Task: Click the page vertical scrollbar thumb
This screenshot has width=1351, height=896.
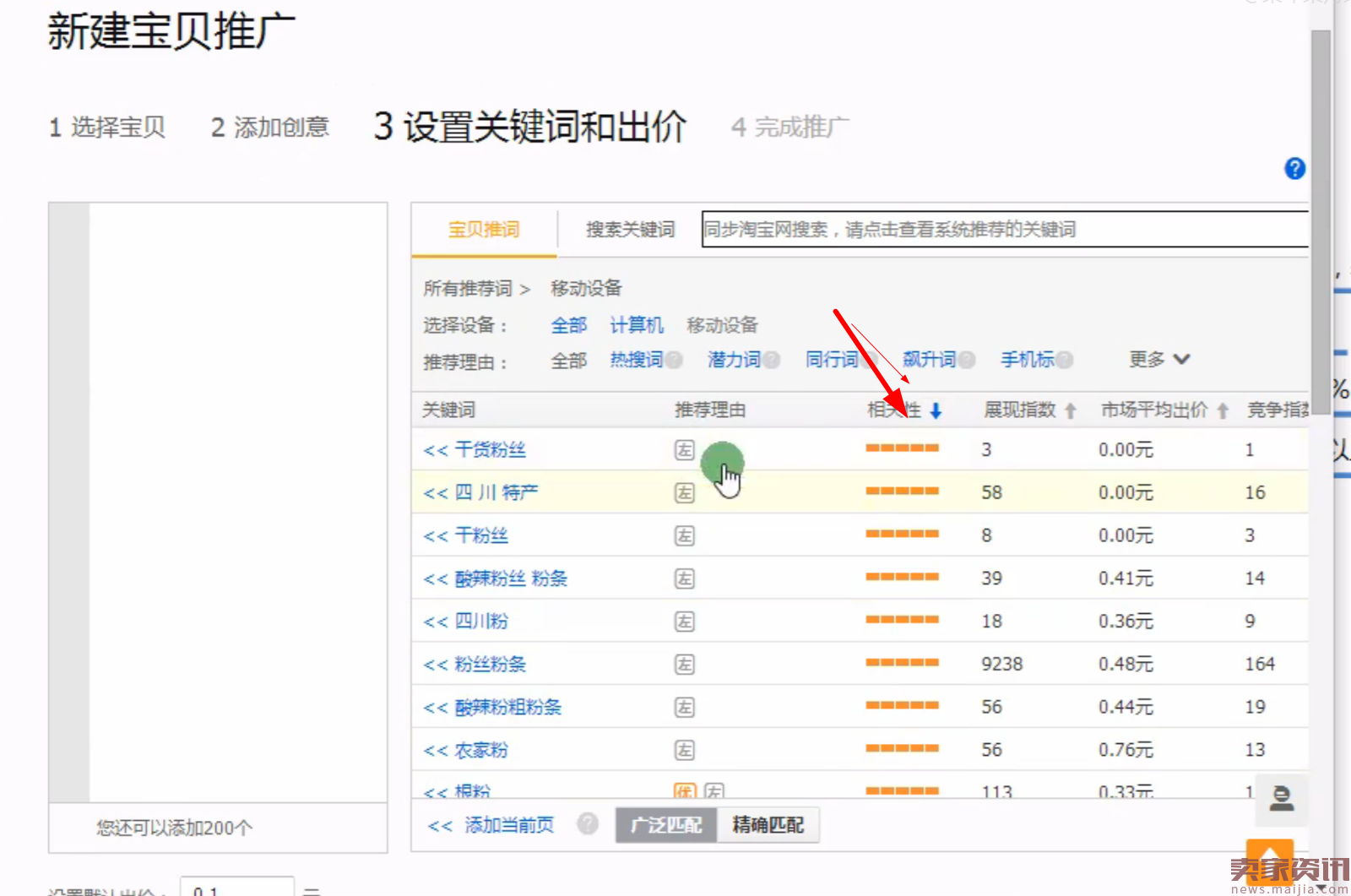Action: point(1321,221)
